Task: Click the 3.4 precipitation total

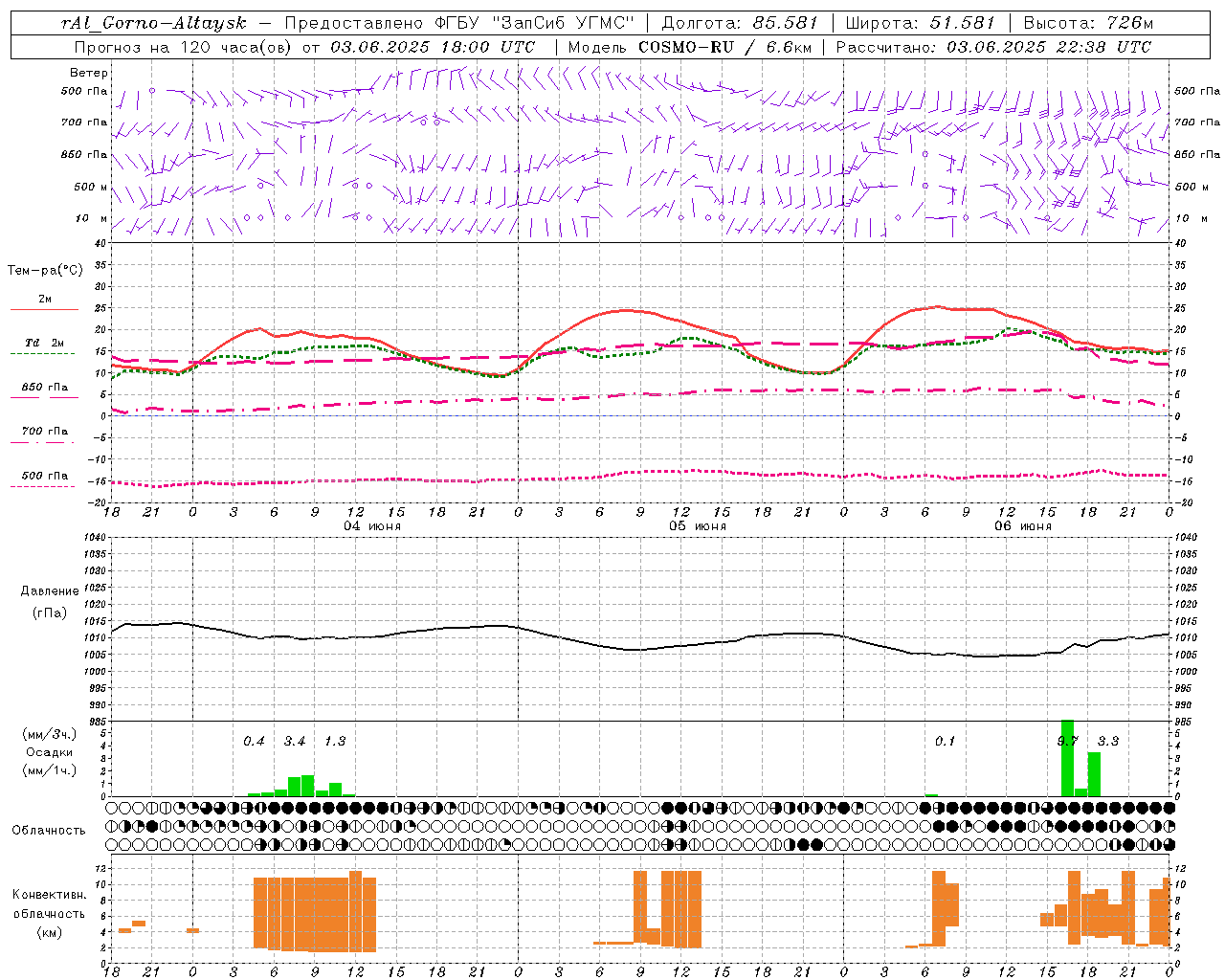Action: (x=295, y=742)
